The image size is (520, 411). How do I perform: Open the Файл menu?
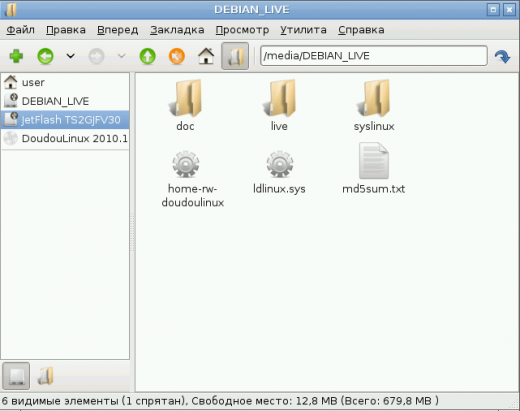(20, 30)
